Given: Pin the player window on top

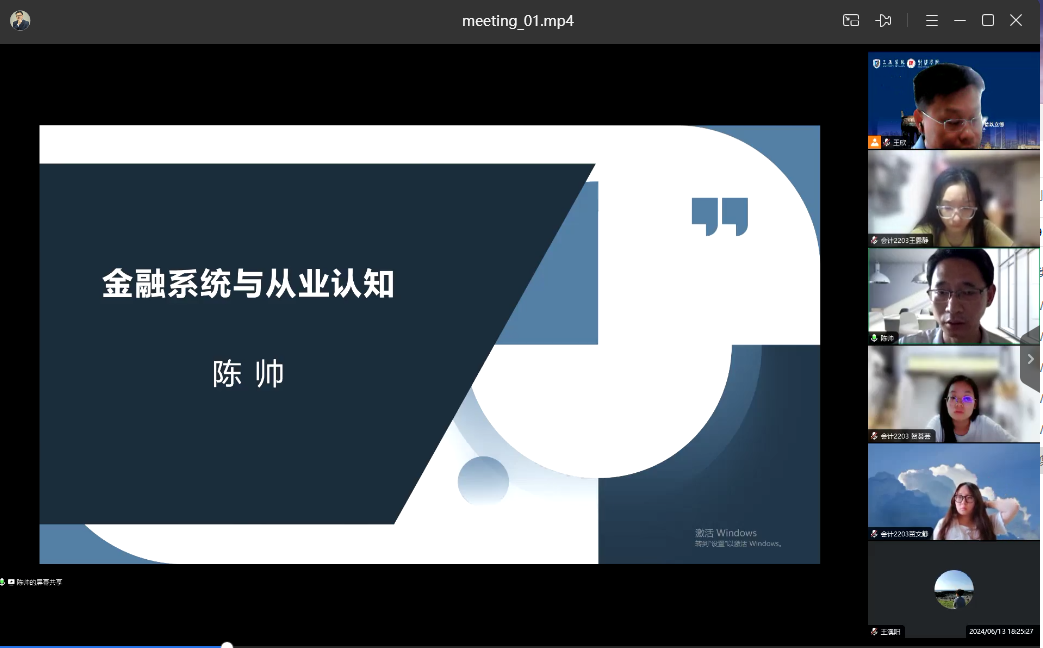Looking at the screenshot, I should pyautogui.click(x=883, y=20).
